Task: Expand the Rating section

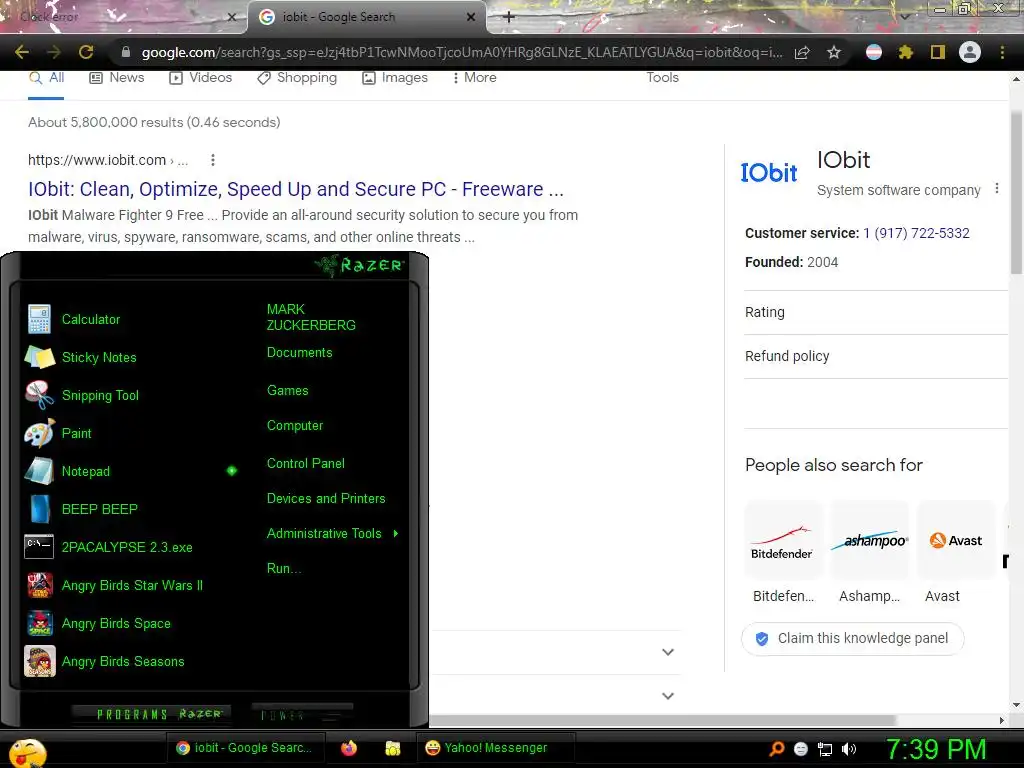Action: tap(876, 312)
